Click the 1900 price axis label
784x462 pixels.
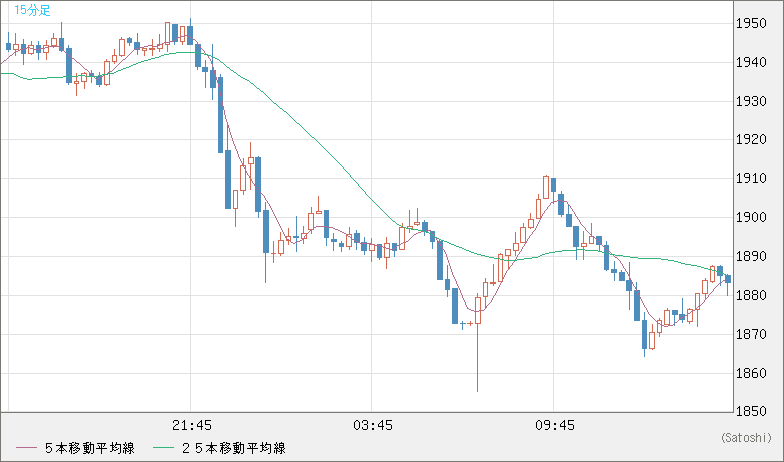[751, 218]
